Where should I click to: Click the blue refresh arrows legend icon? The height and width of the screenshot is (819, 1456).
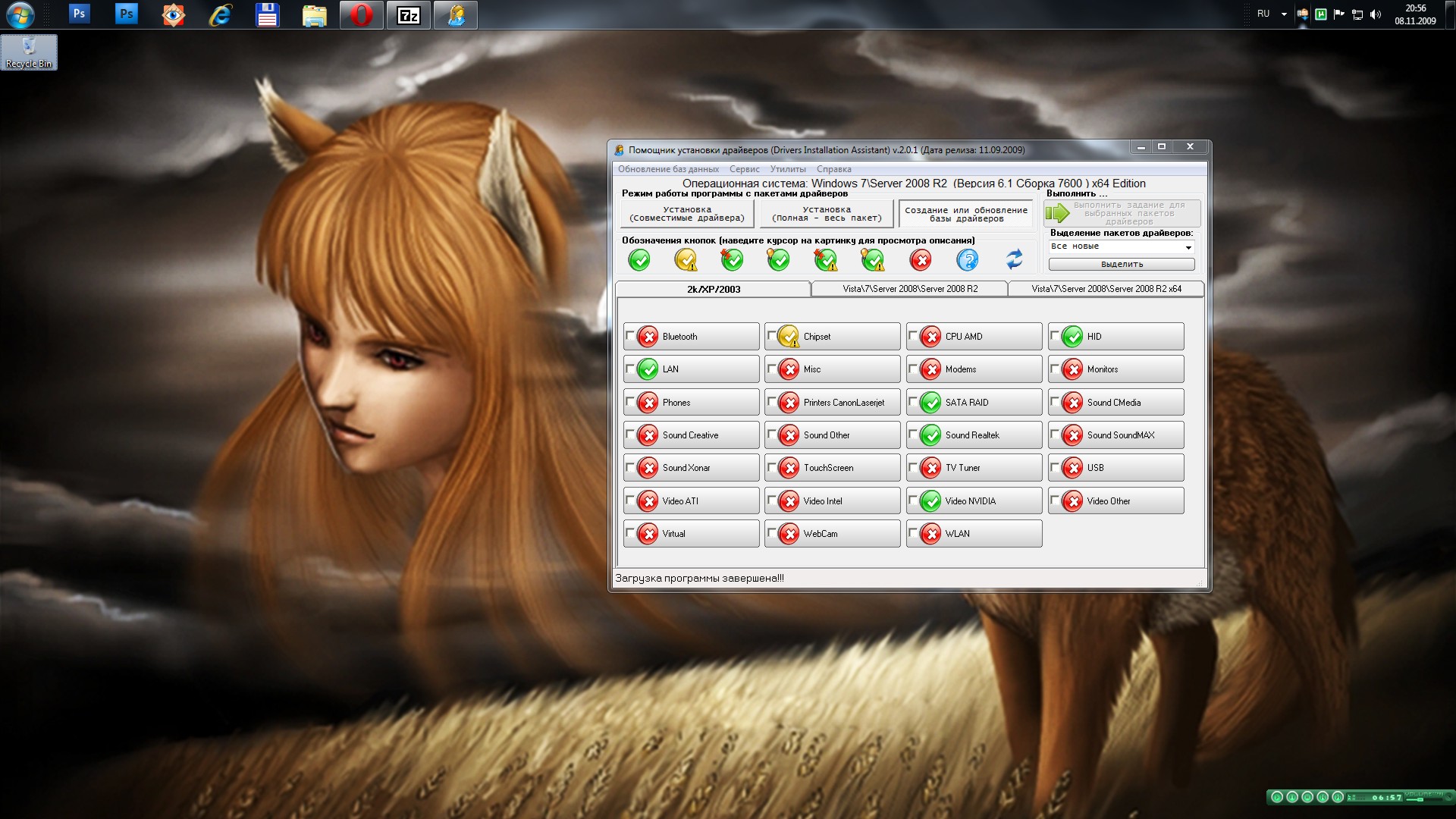point(1014,260)
